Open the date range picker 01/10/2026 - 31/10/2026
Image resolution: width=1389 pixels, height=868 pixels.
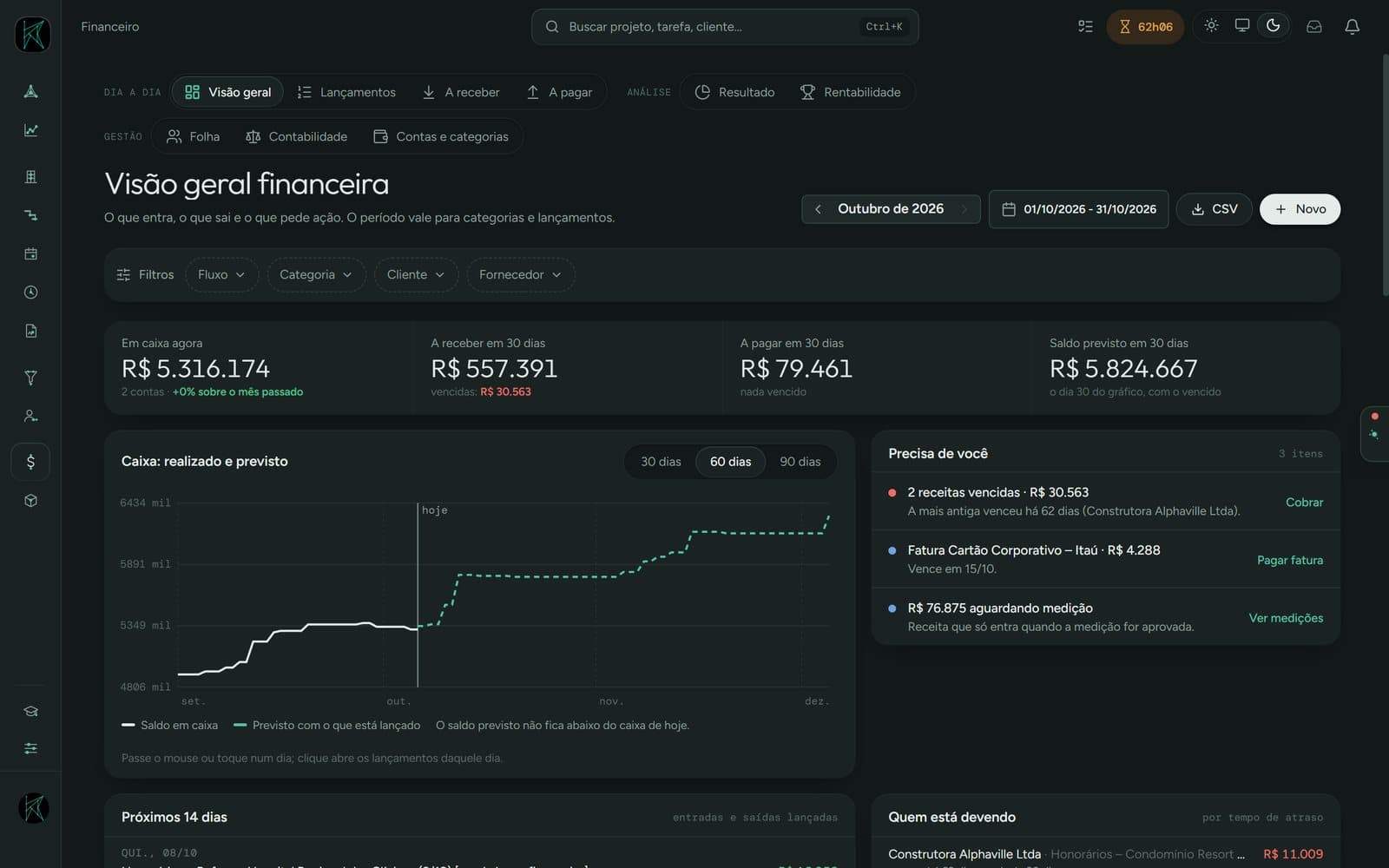1078,209
